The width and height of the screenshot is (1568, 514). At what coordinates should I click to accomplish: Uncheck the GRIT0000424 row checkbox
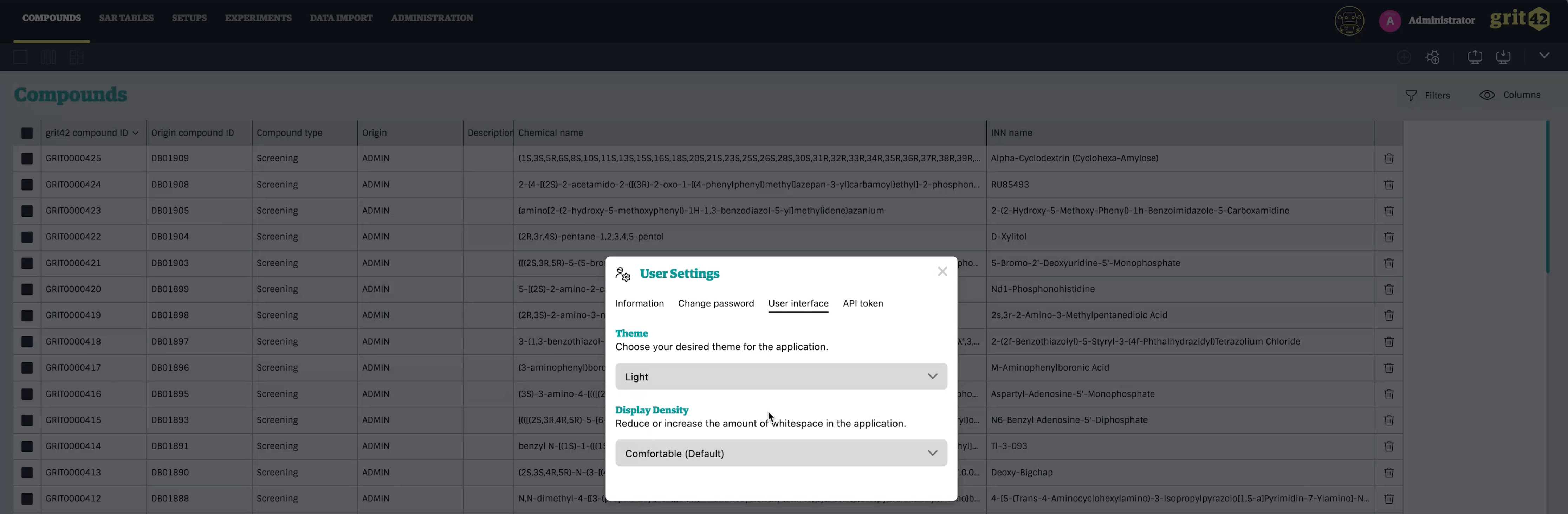tap(27, 185)
